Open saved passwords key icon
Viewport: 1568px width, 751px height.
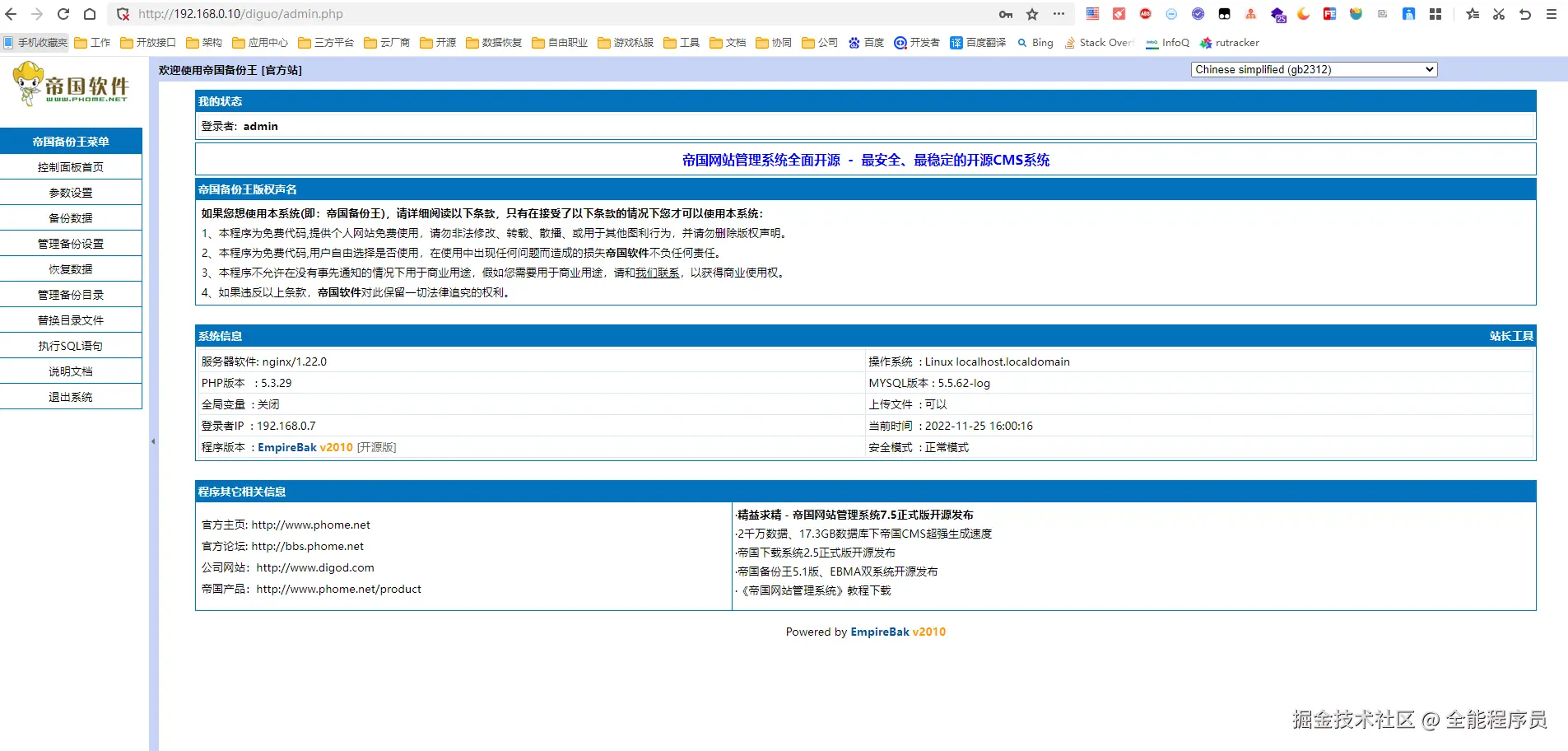[x=1006, y=14]
